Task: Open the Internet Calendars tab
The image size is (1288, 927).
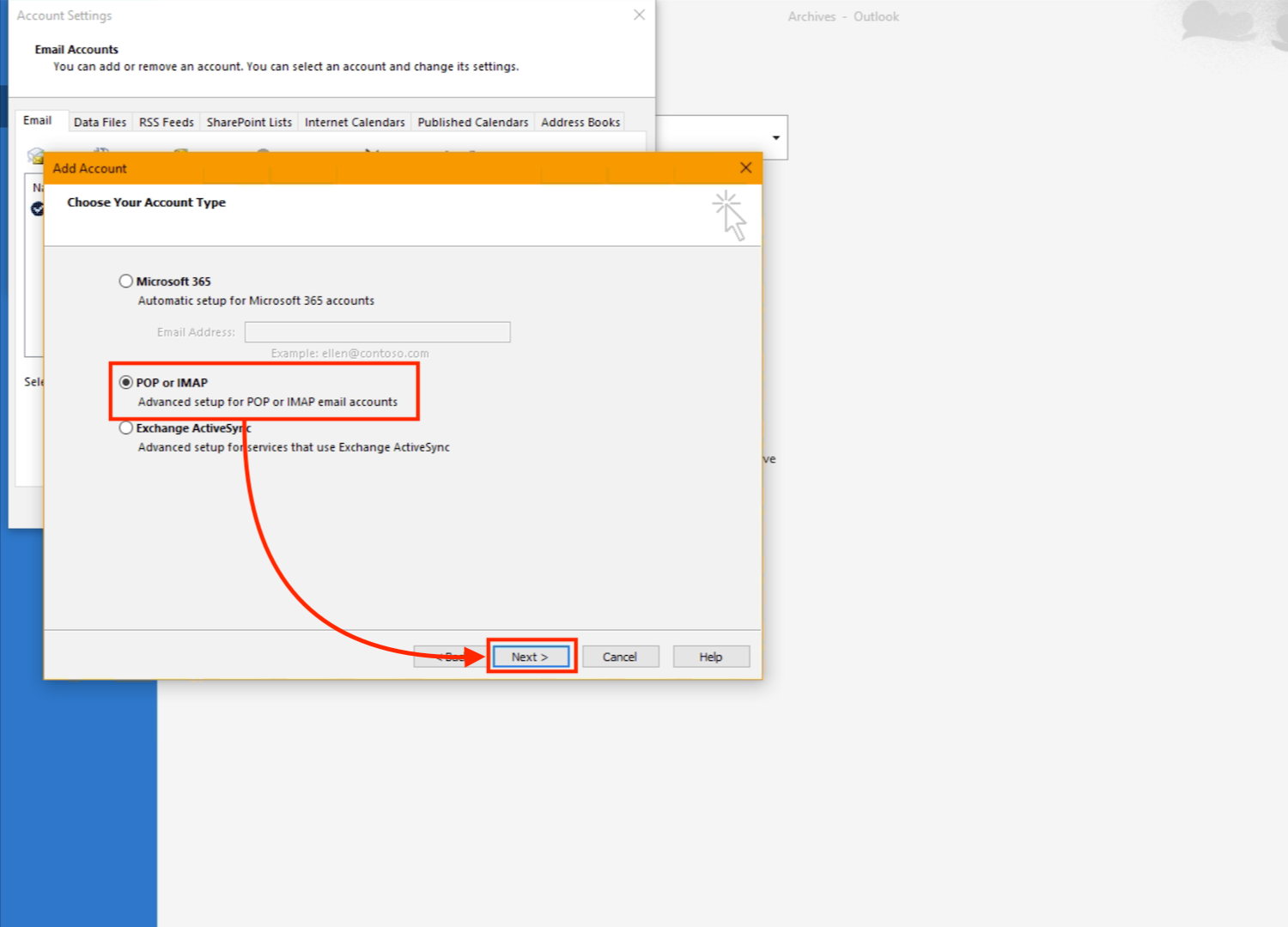Action: click(x=354, y=123)
